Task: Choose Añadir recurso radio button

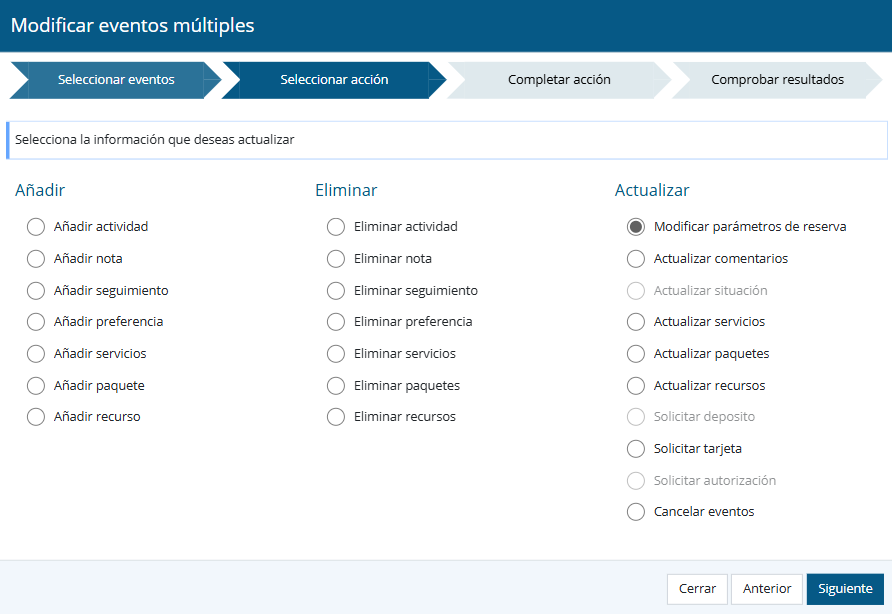Action: [36, 417]
